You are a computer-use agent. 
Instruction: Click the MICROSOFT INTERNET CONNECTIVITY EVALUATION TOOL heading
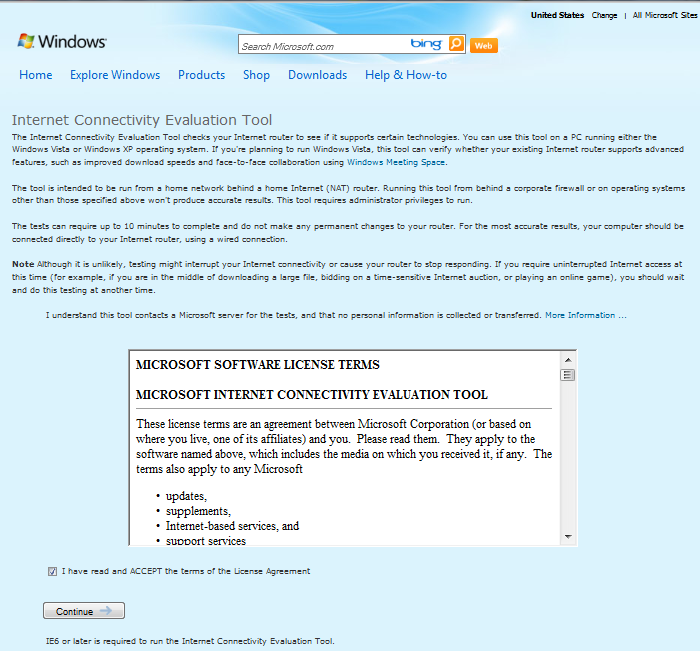[x=312, y=395]
